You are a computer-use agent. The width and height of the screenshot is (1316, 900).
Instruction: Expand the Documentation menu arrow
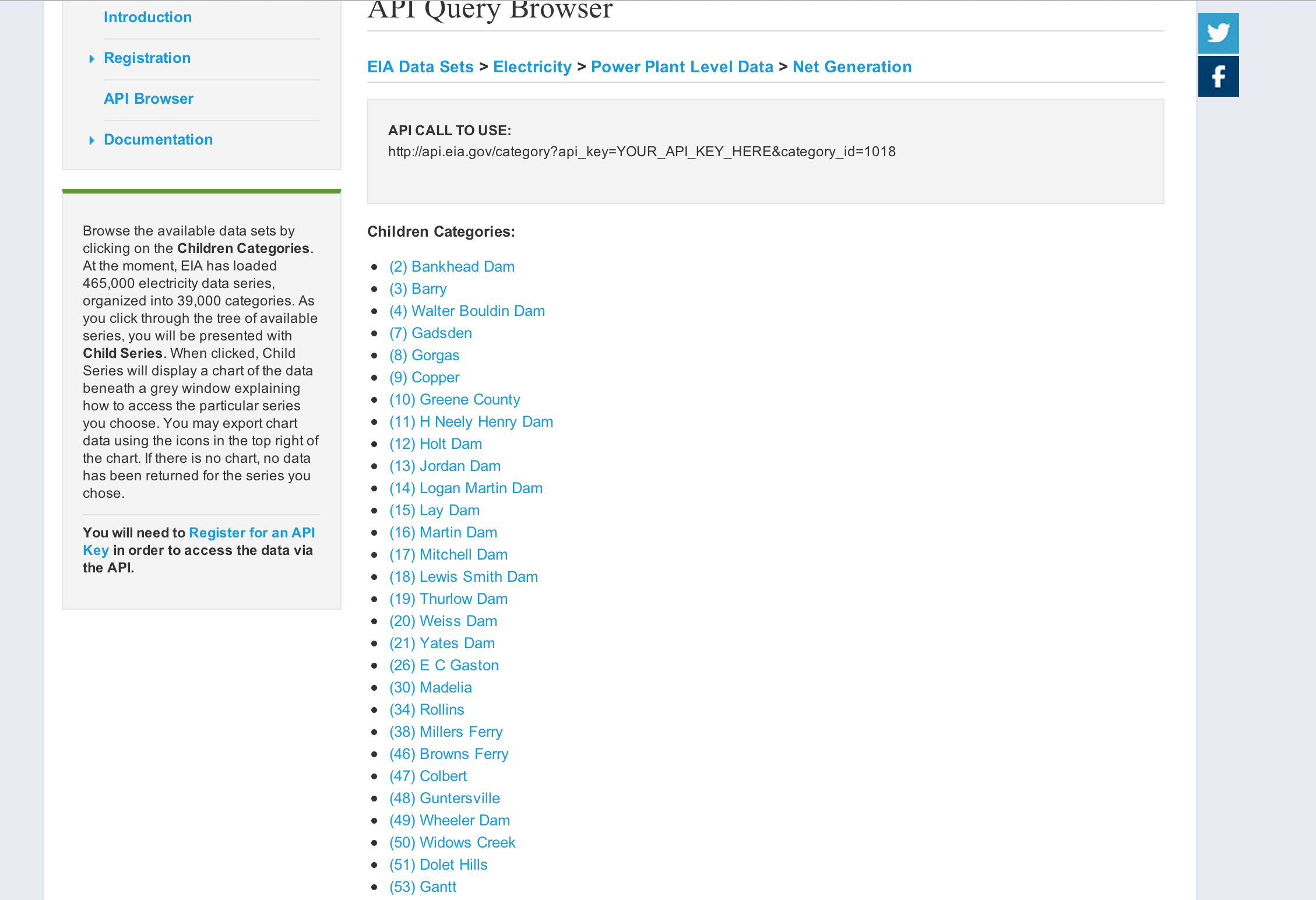(92, 140)
